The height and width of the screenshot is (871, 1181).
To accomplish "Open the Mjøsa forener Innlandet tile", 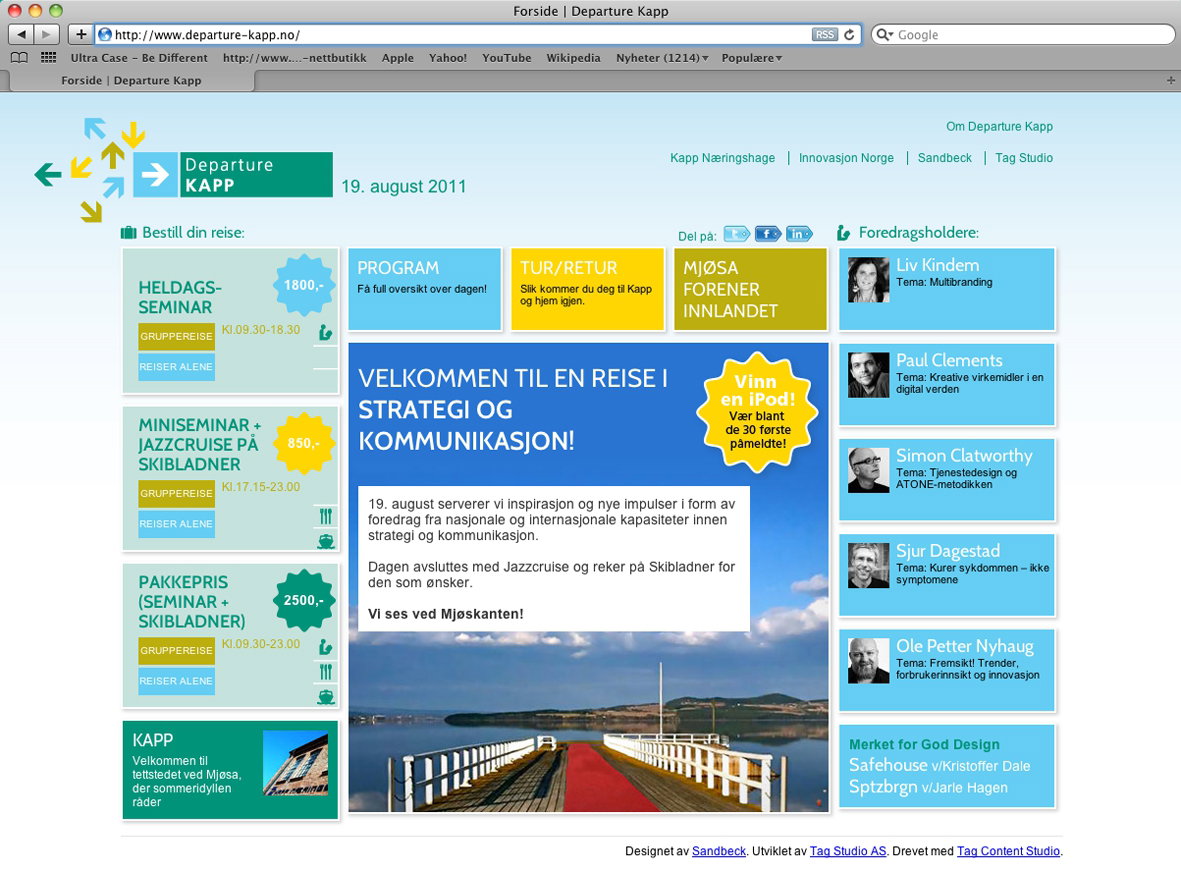I will point(750,289).
